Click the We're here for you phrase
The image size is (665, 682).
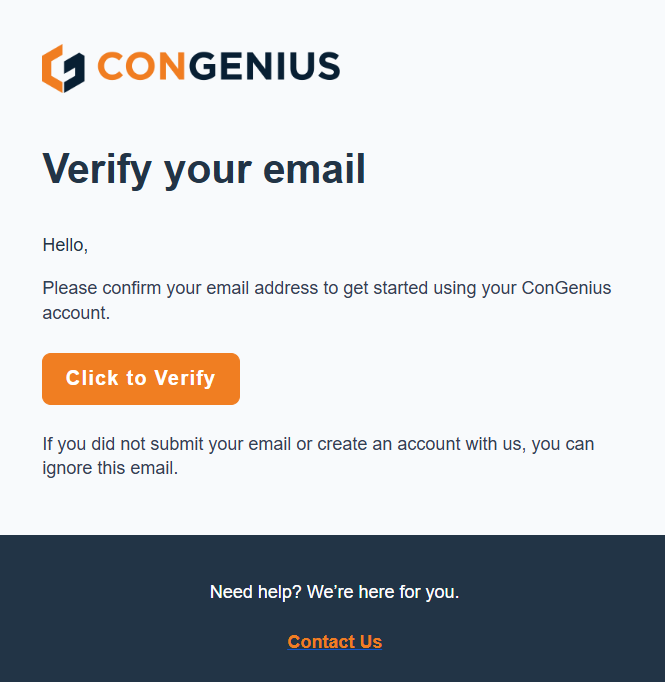coord(383,592)
